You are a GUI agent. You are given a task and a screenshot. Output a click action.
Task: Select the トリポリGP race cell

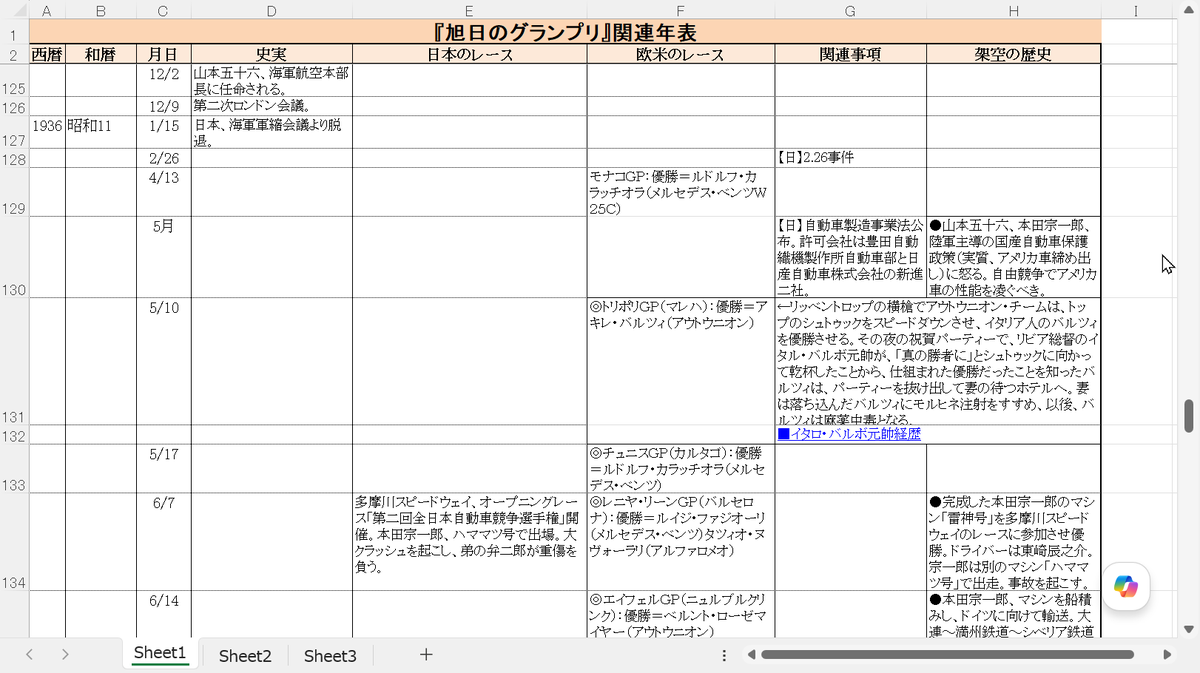[681, 361]
